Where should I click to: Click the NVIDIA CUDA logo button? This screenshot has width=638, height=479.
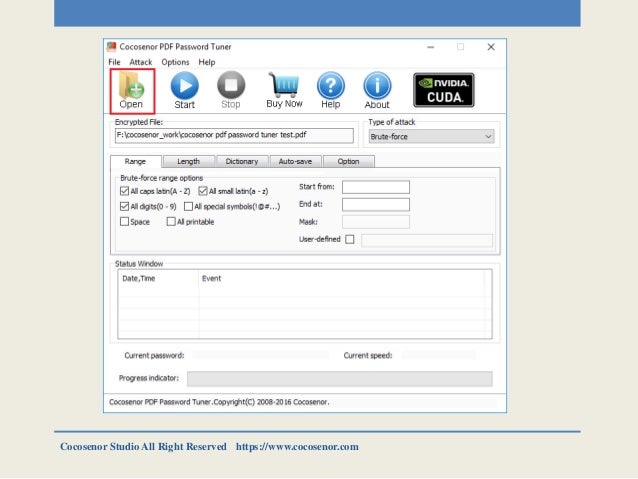pyautogui.click(x=444, y=90)
